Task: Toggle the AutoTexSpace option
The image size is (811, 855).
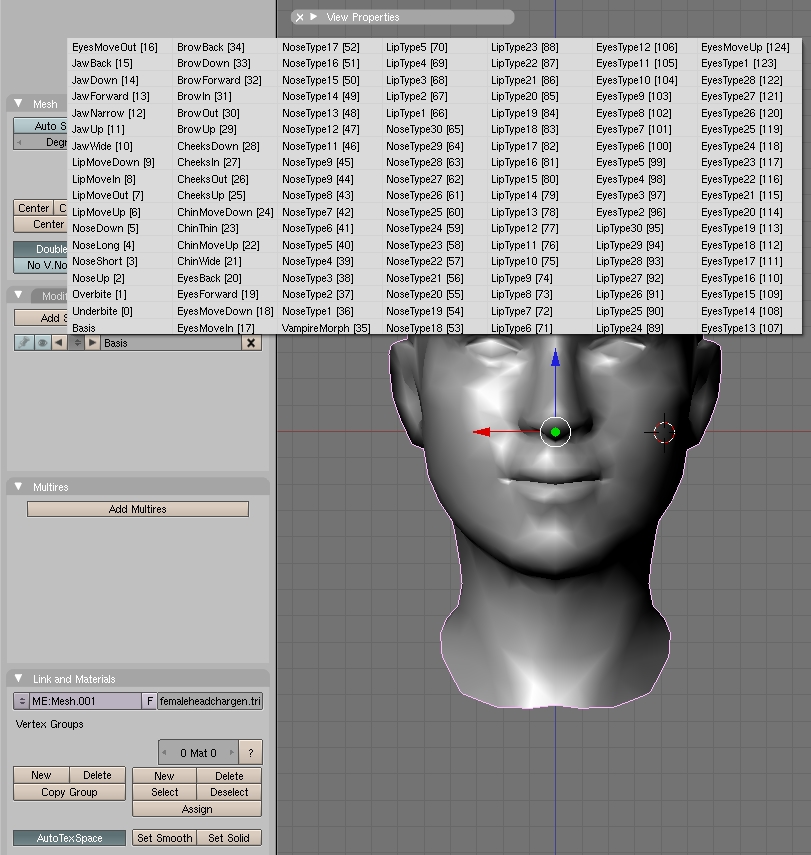Action: tap(70, 838)
